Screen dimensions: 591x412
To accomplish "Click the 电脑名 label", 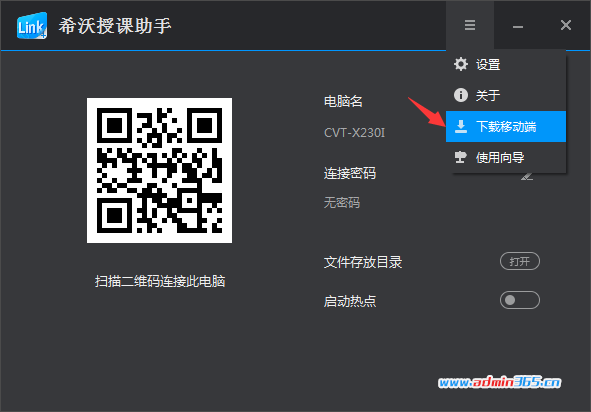I will (343, 101).
